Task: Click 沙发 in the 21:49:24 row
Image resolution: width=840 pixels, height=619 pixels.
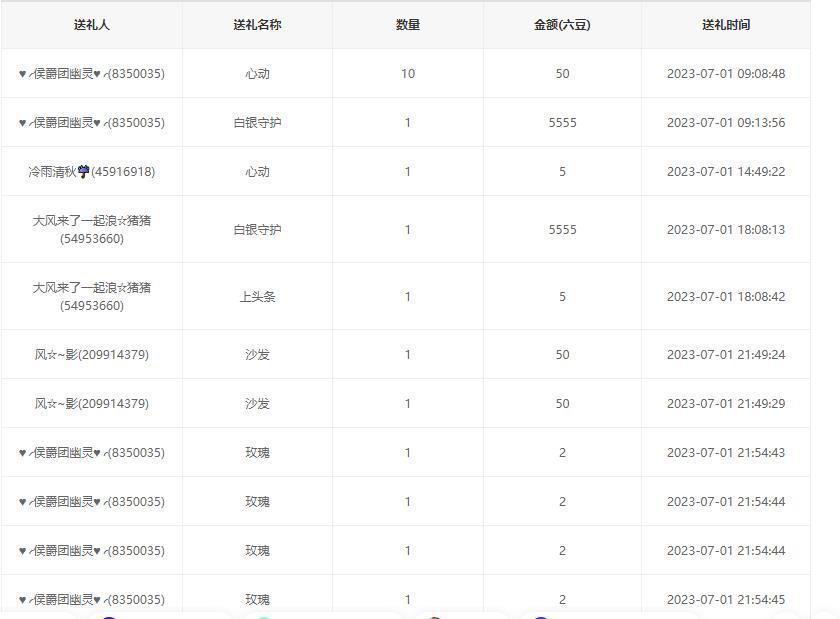Action: tap(257, 354)
